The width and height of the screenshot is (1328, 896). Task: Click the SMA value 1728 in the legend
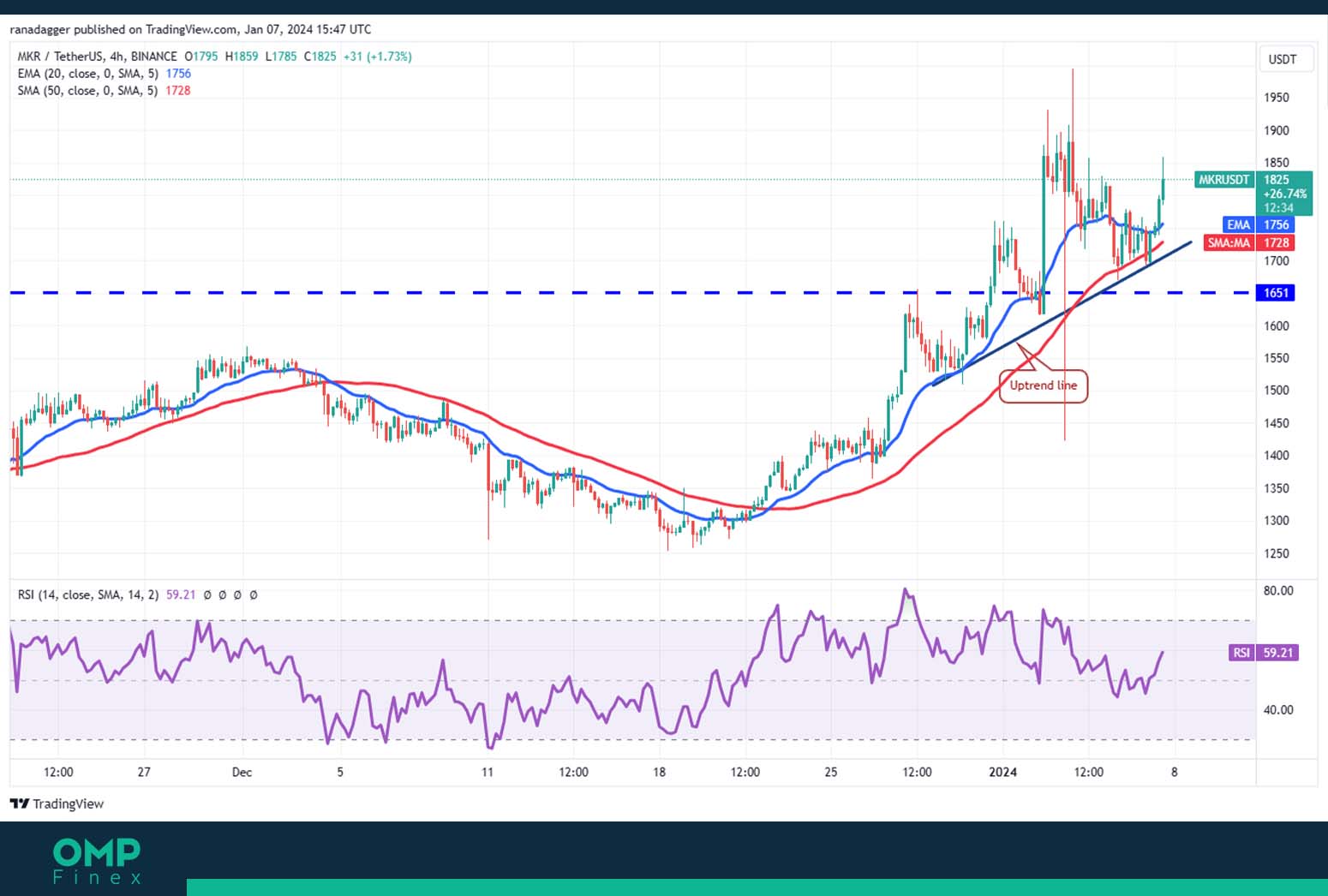pos(178,90)
